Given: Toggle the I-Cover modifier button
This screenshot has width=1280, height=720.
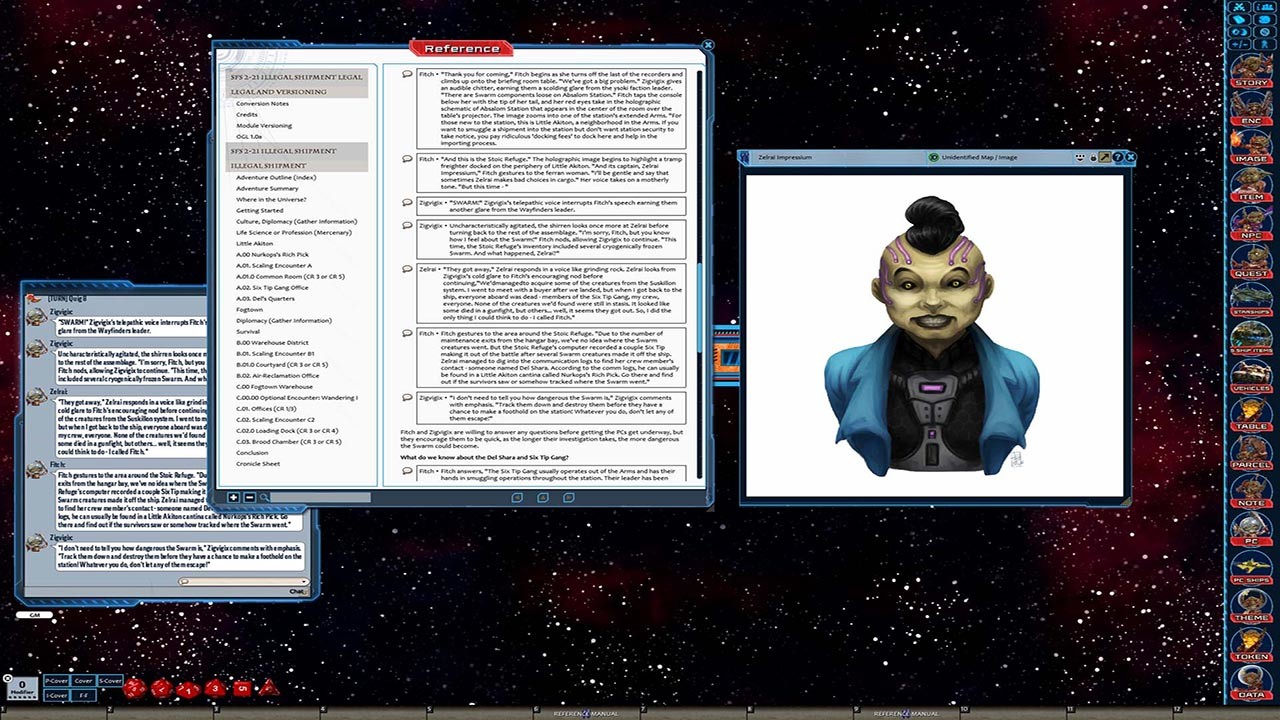Looking at the screenshot, I should click(55, 695).
